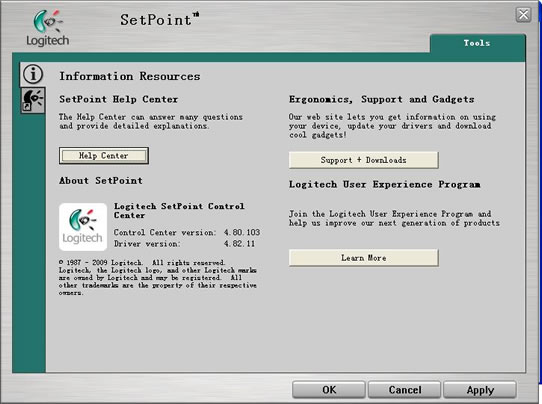Click the Logitech logo in the header
542x404 pixels.
click(48, 28)
